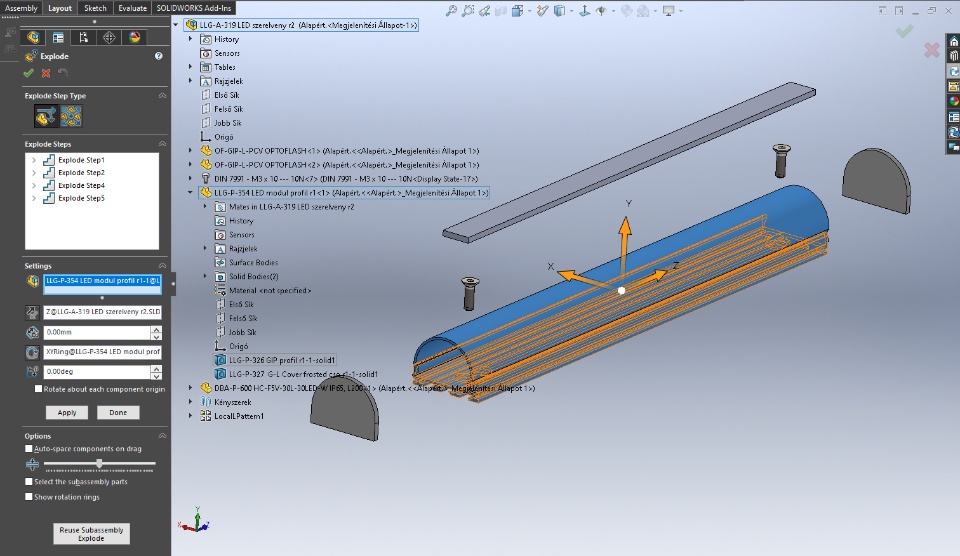
Task: Expand Explode Step1 in steps list
Action: point(34,160)
